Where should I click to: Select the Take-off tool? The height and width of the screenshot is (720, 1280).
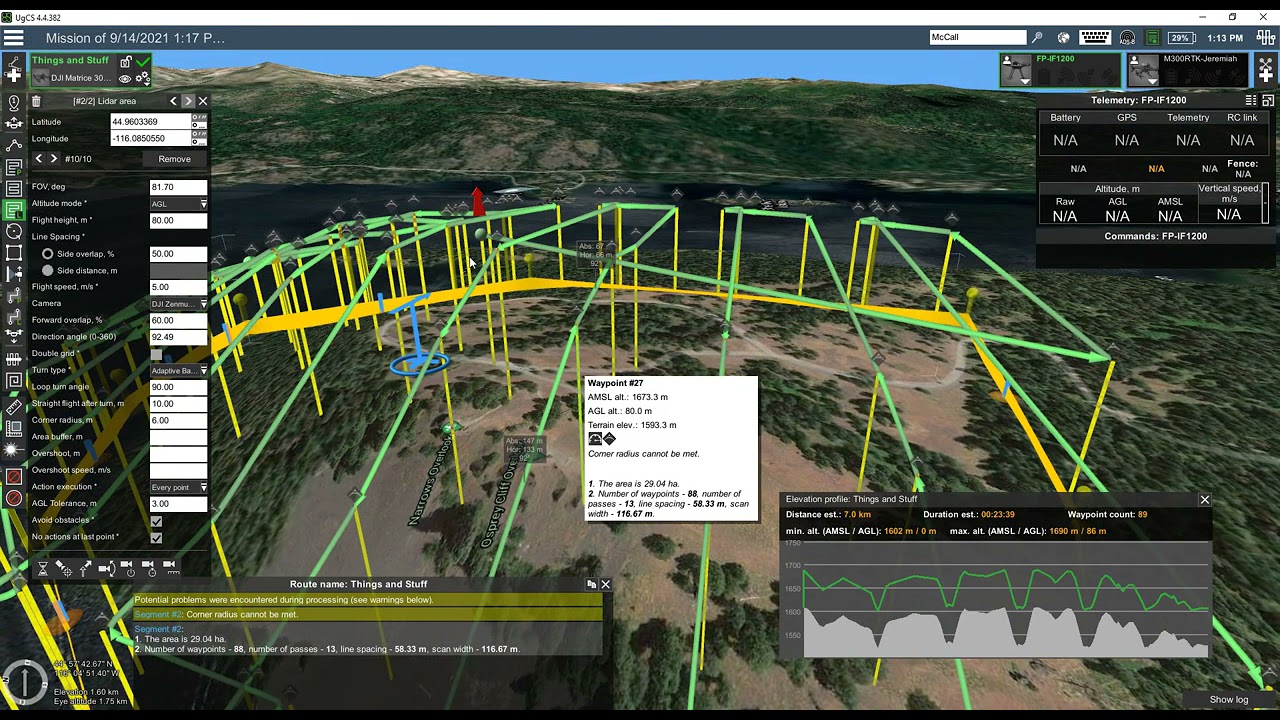point(14,123)
